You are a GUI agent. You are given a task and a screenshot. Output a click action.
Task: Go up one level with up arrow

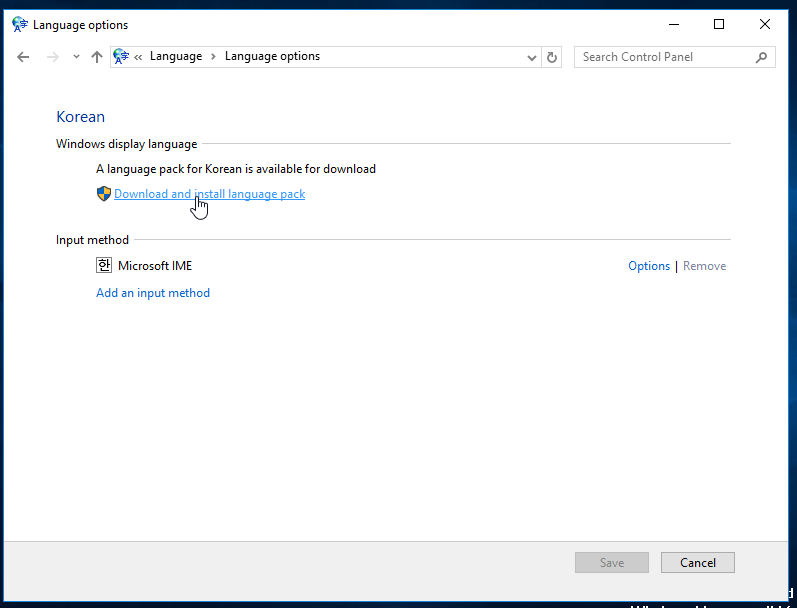97,57
